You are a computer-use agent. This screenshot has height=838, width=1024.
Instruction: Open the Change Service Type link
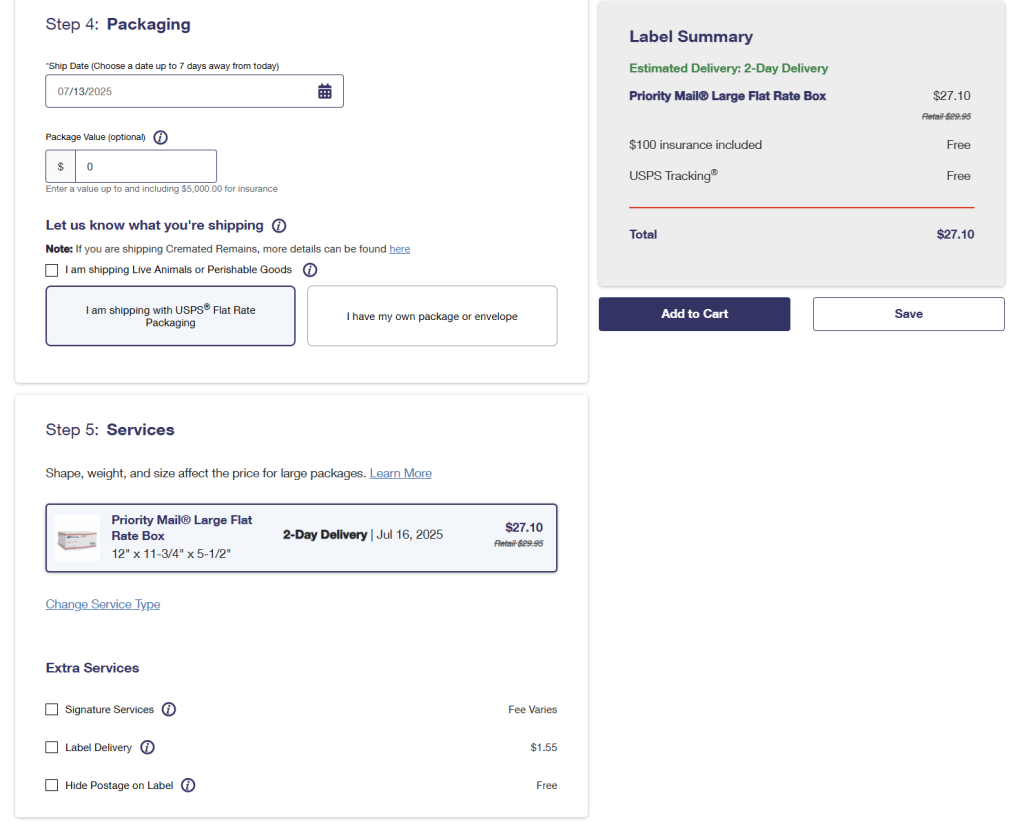103,604
